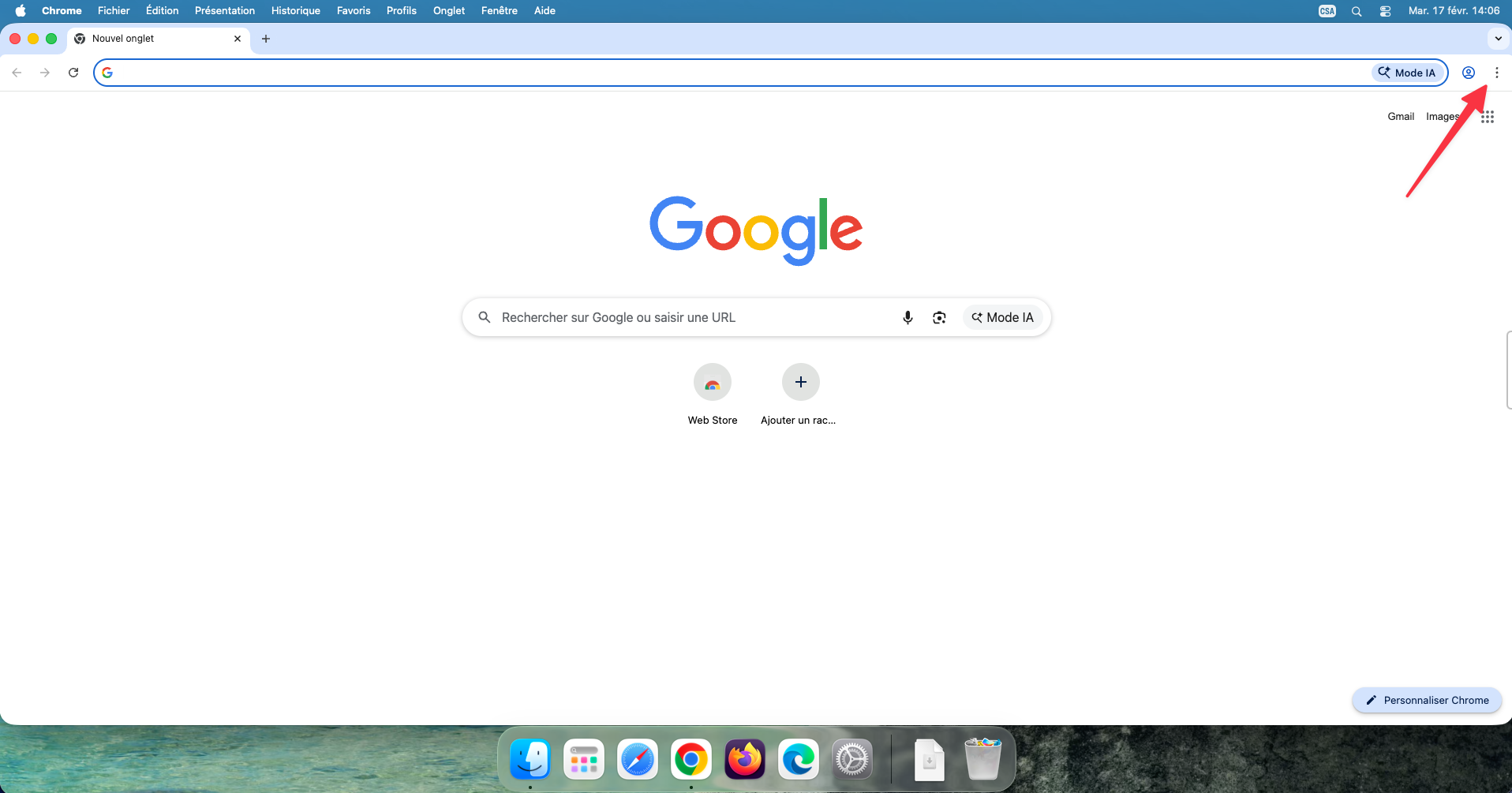Viewport: 1512px width, 793px height.
Task: Click Mode IA button in address bar
Action: [1407, 73]
